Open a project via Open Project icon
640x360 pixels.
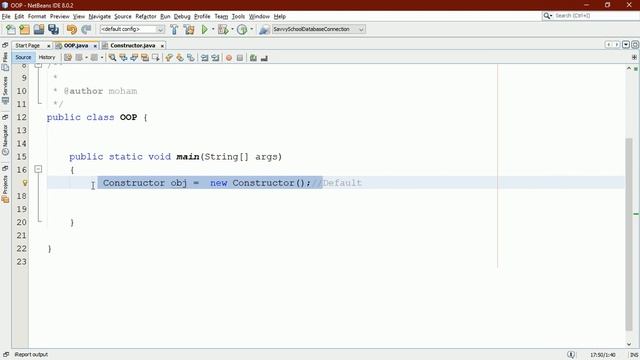tap(39, 29)
